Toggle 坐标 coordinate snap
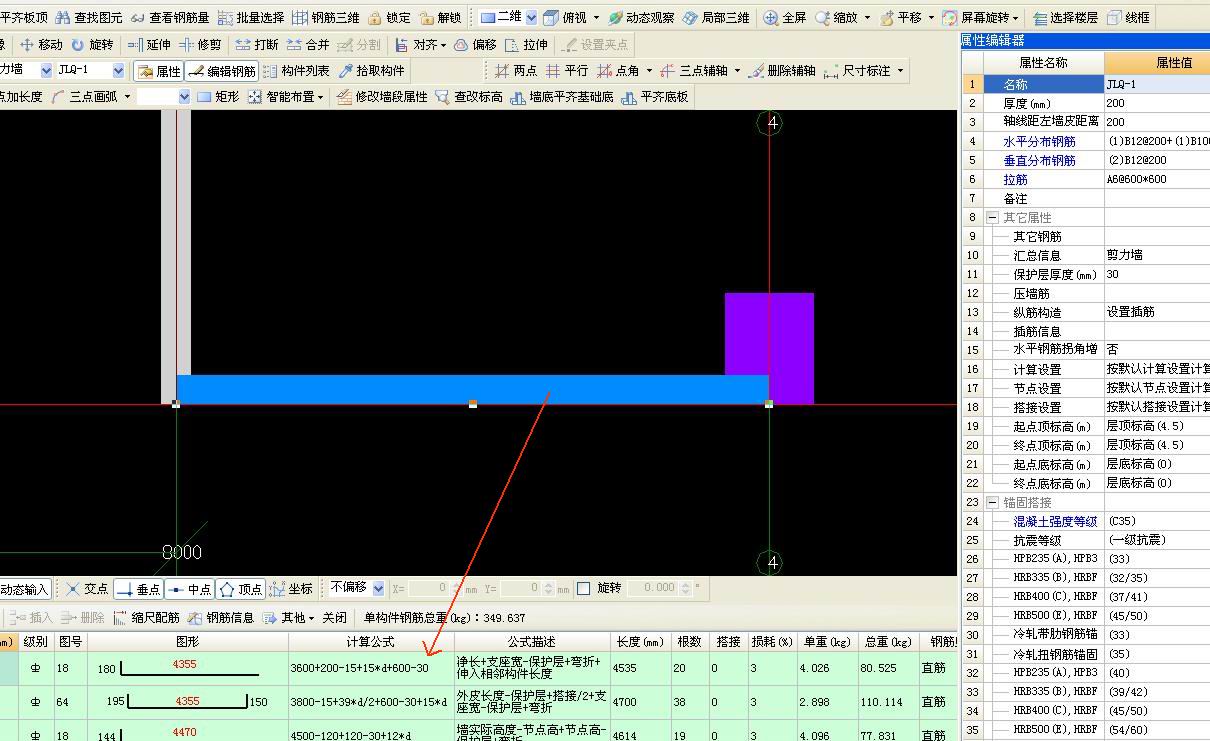1210x741 pixels. click(x=292, y=589)
